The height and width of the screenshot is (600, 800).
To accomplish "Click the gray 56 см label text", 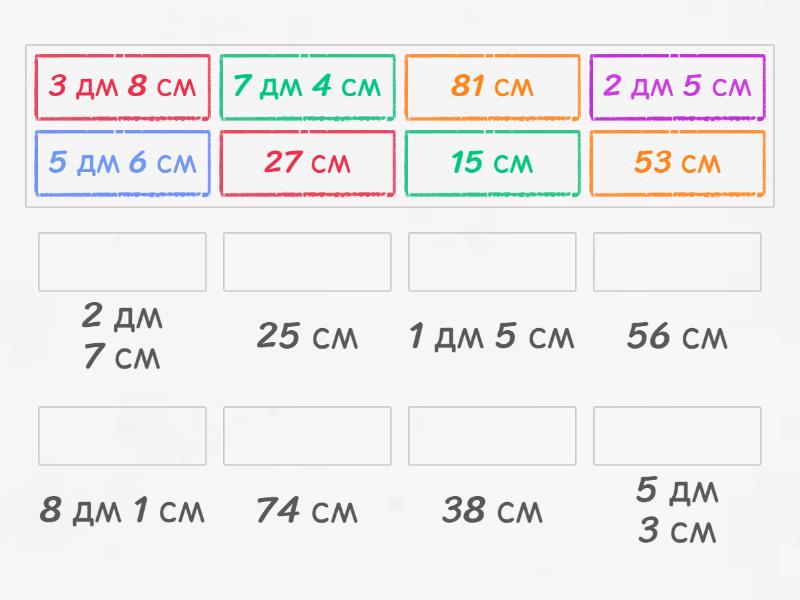I will point(677,337).
